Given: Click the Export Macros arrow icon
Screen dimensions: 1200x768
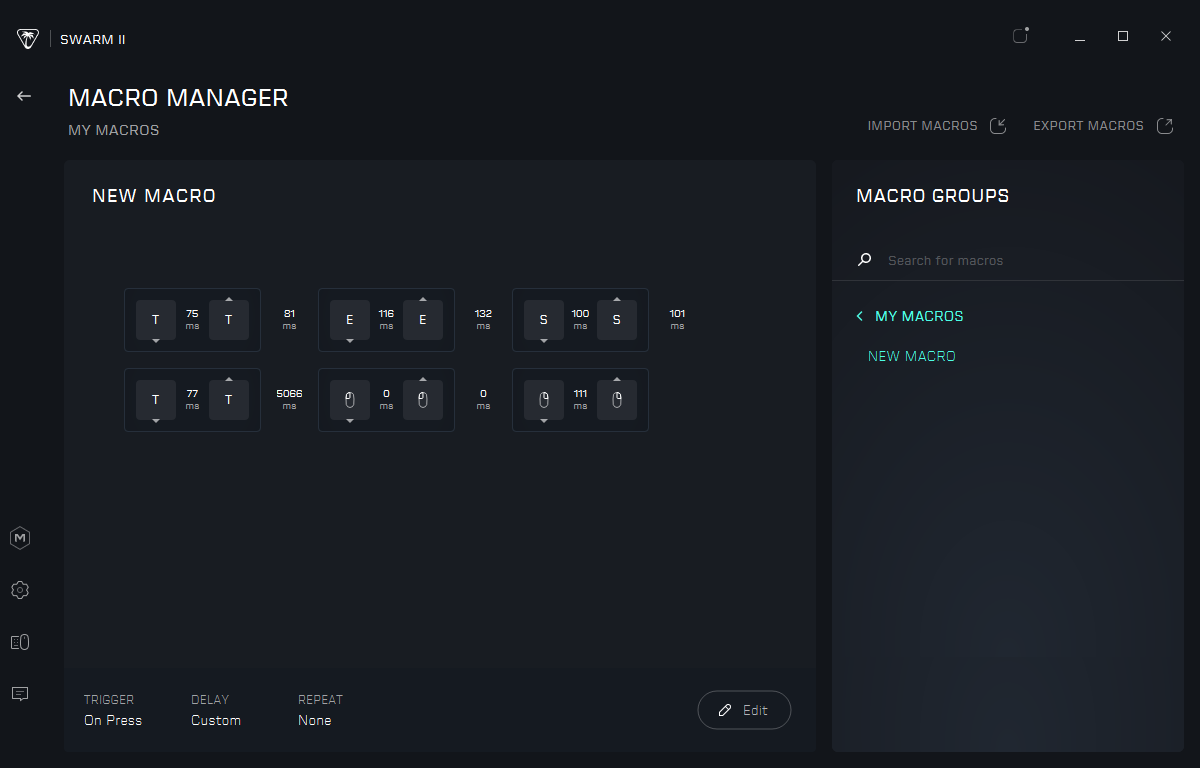Looking at the screenshot, I should pos(1164,126).
